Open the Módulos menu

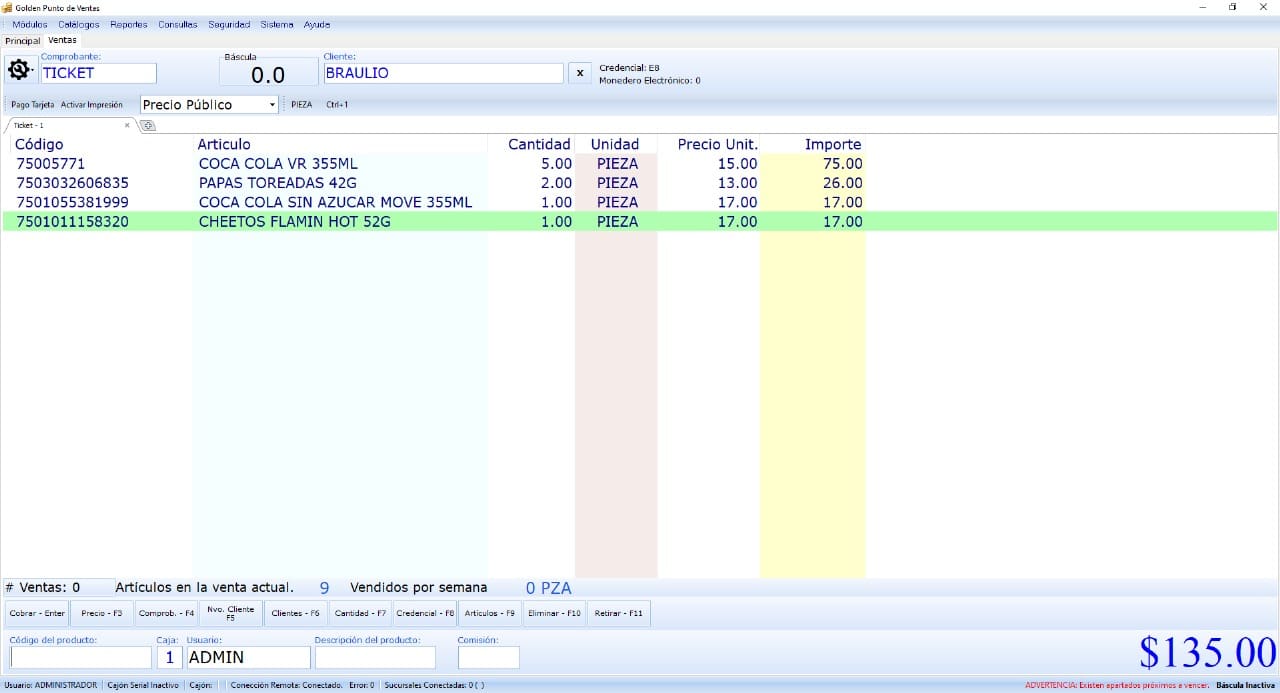coord(29,24)
